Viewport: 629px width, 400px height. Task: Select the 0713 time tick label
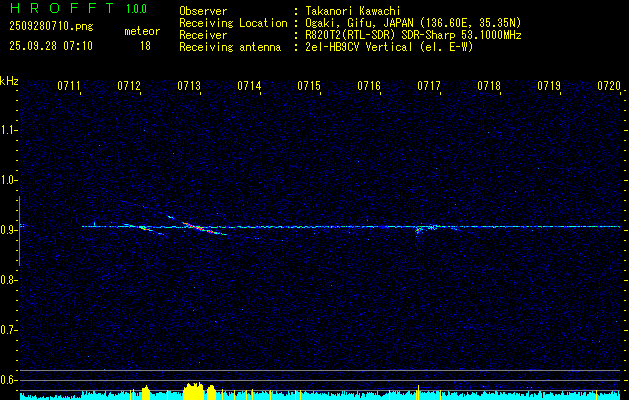click(x=189, y=86)
